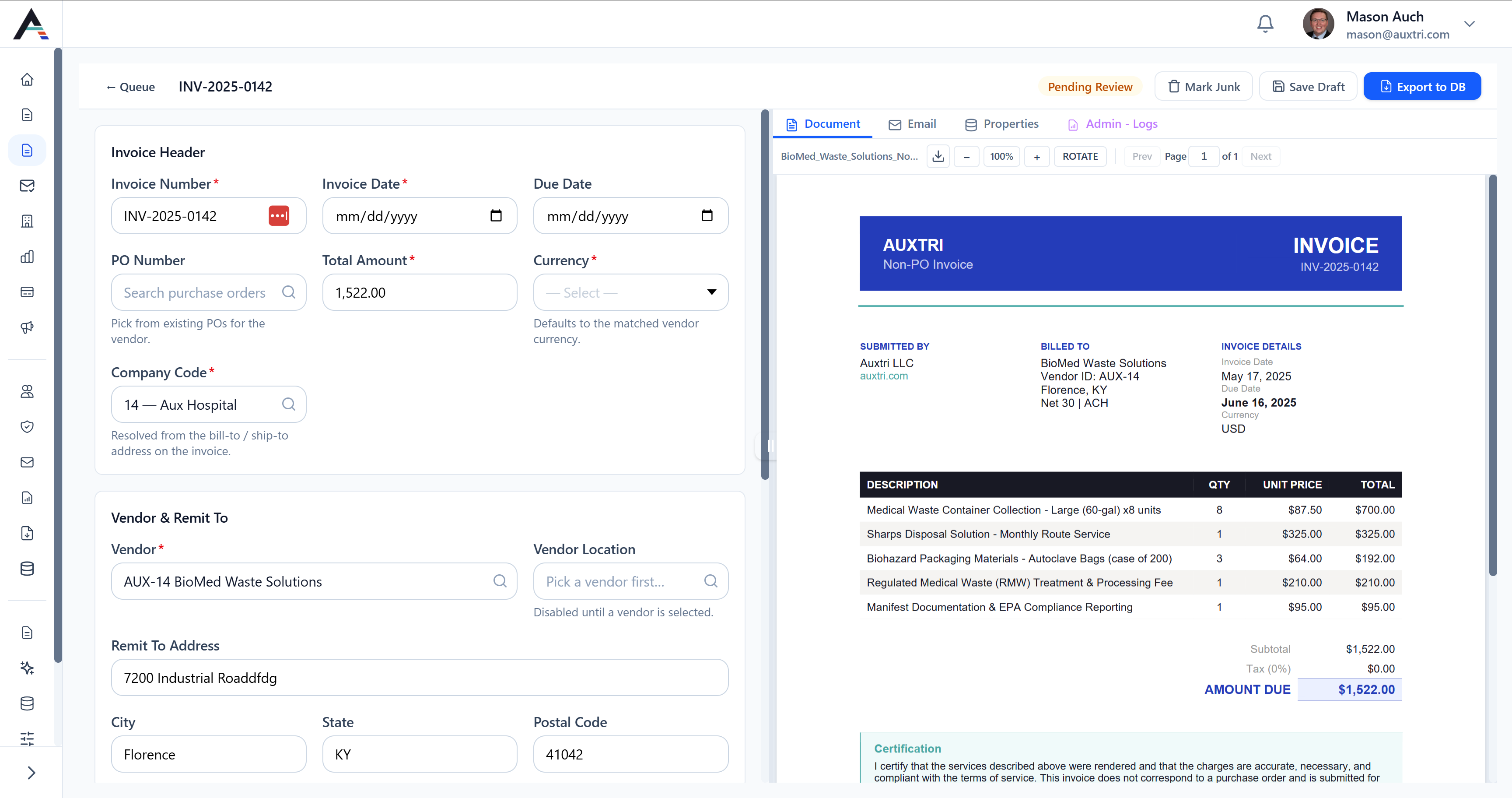Viewport: 1512px width, 798px height.
Task: Focus the Search purchase orders field
Action: pyautogui.click(x=208, y=292)
